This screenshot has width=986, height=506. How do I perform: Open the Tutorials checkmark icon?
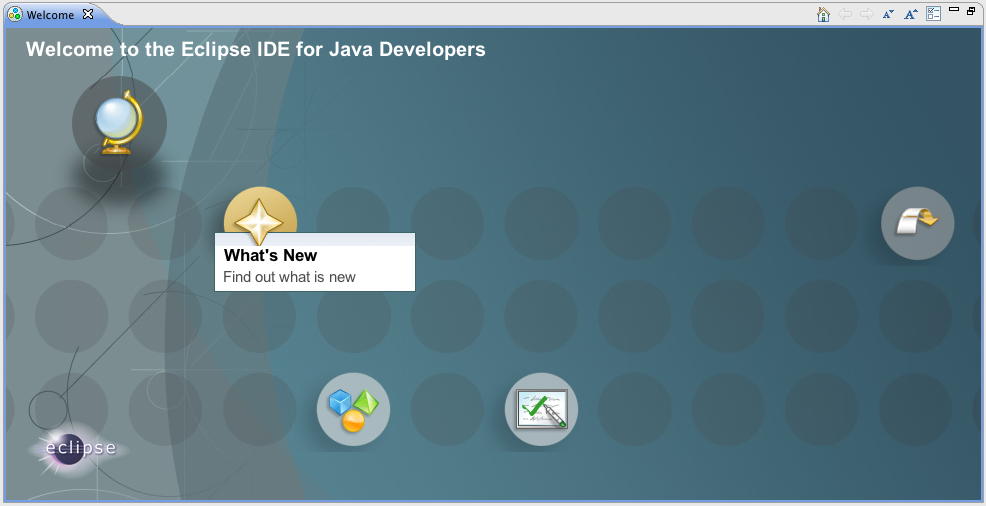coord(541,409)
